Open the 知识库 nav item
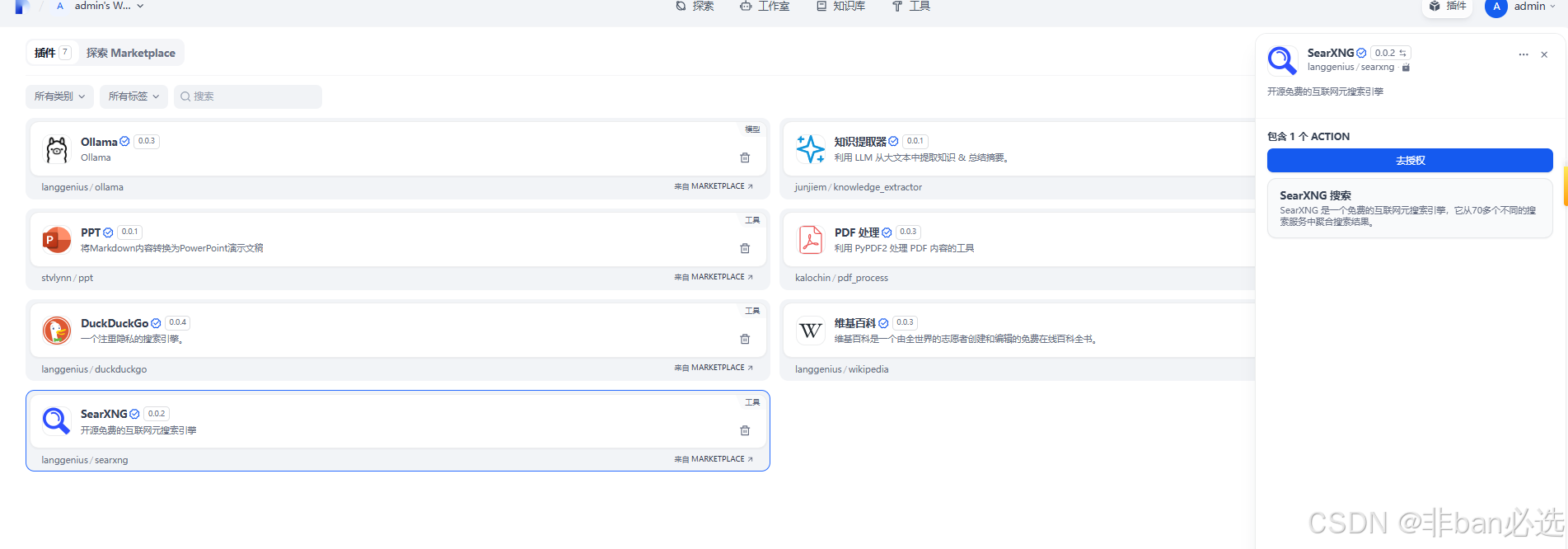This screenshot has width=1568, height=549. [840, 6]
